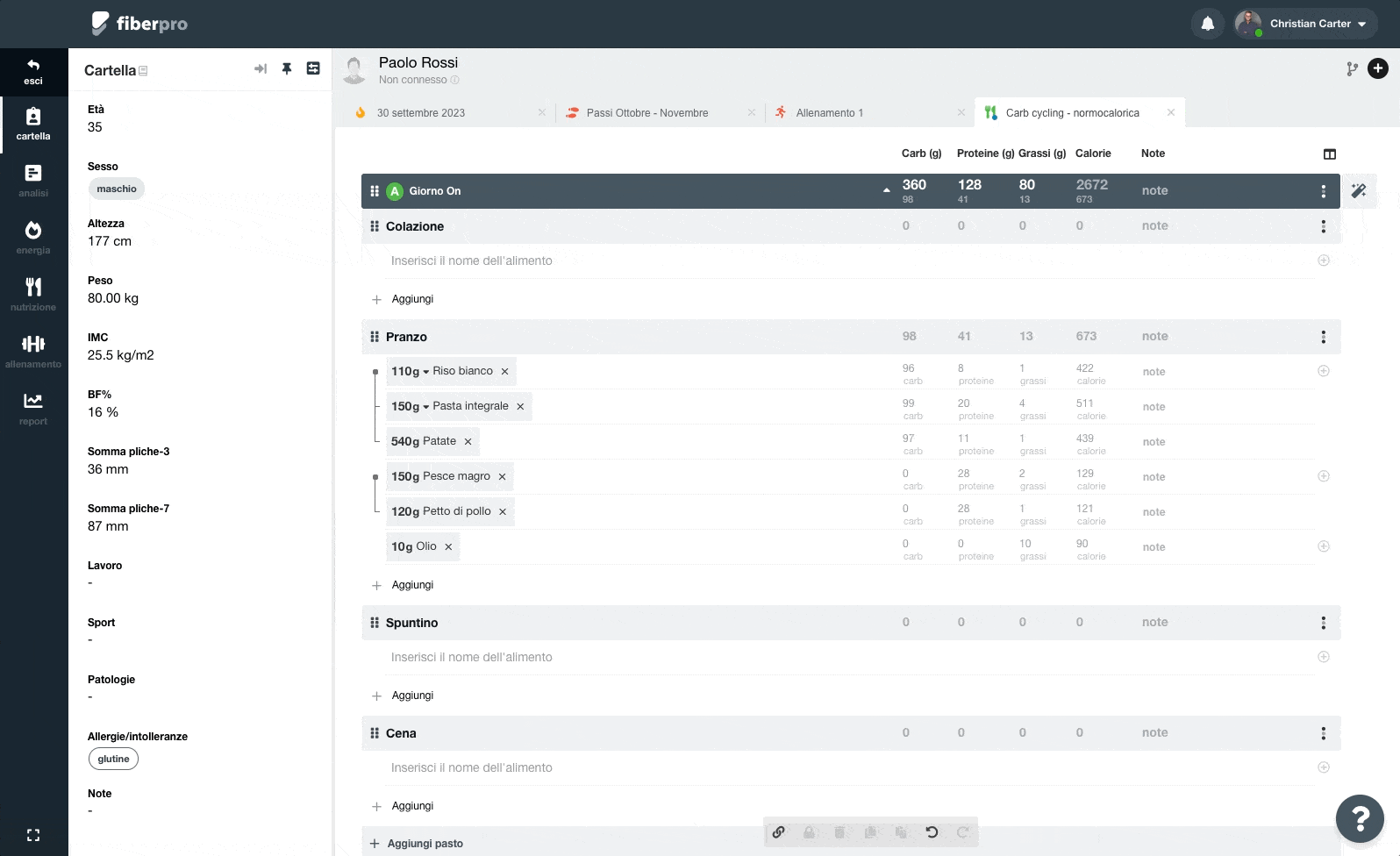This screenshot has width=1400, height=856.
Task: Open the cartella sidebar section
Action: click(33, 124)
